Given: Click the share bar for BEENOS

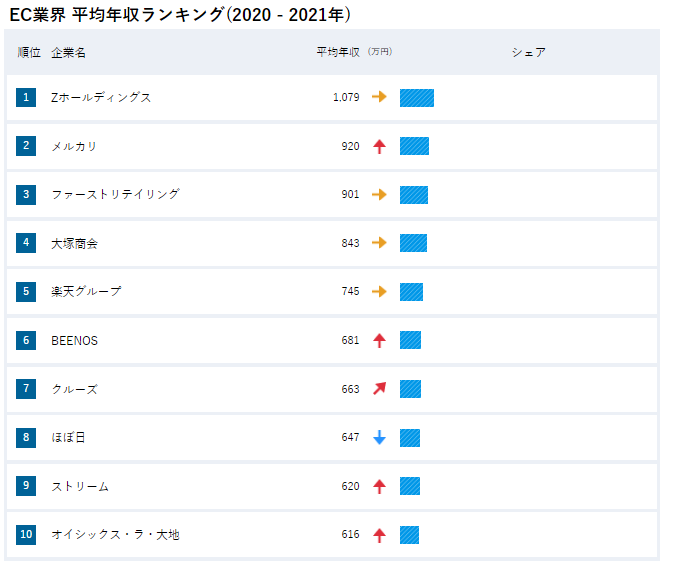Looking at the screenshot, I should 410,340.
